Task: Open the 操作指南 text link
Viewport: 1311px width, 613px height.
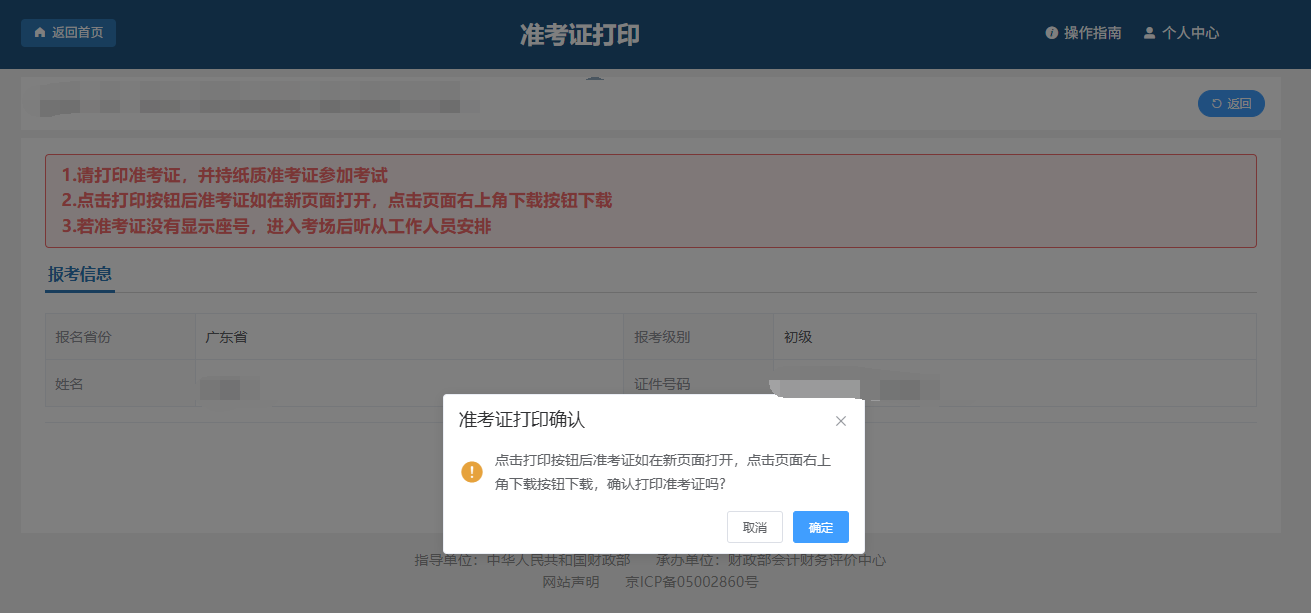Action: (x=1093, y=33)
